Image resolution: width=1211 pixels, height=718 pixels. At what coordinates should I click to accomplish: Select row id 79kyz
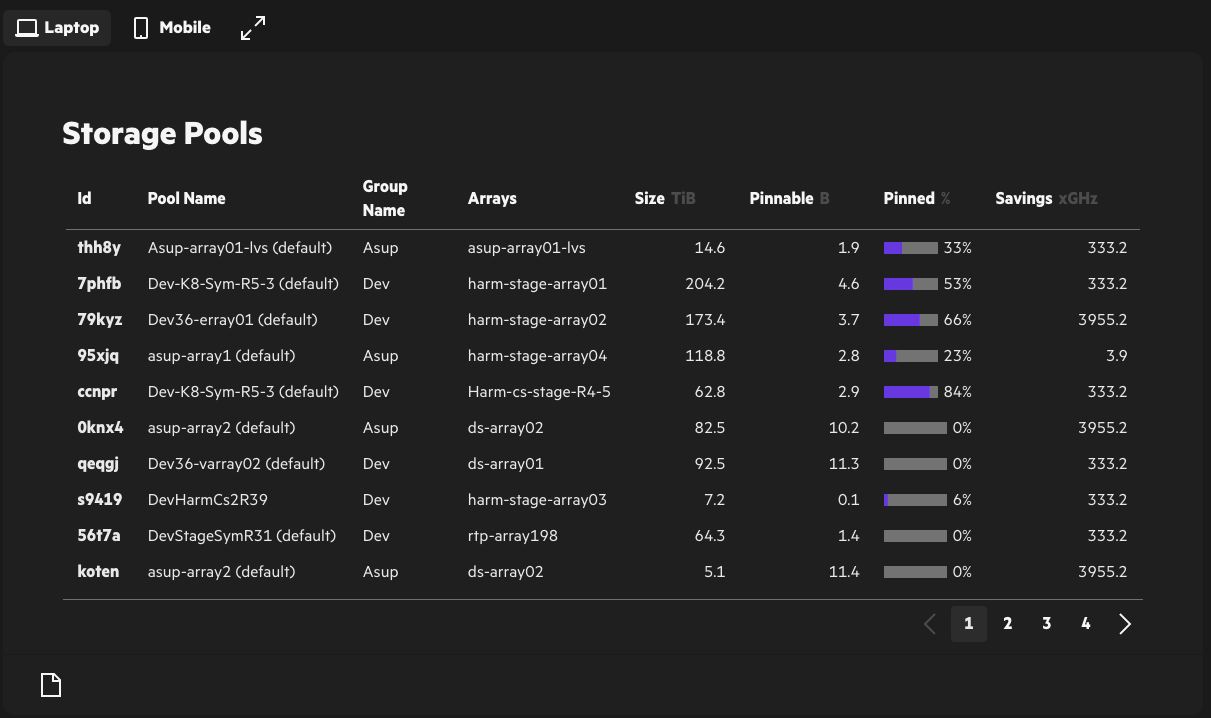point(100,319)
